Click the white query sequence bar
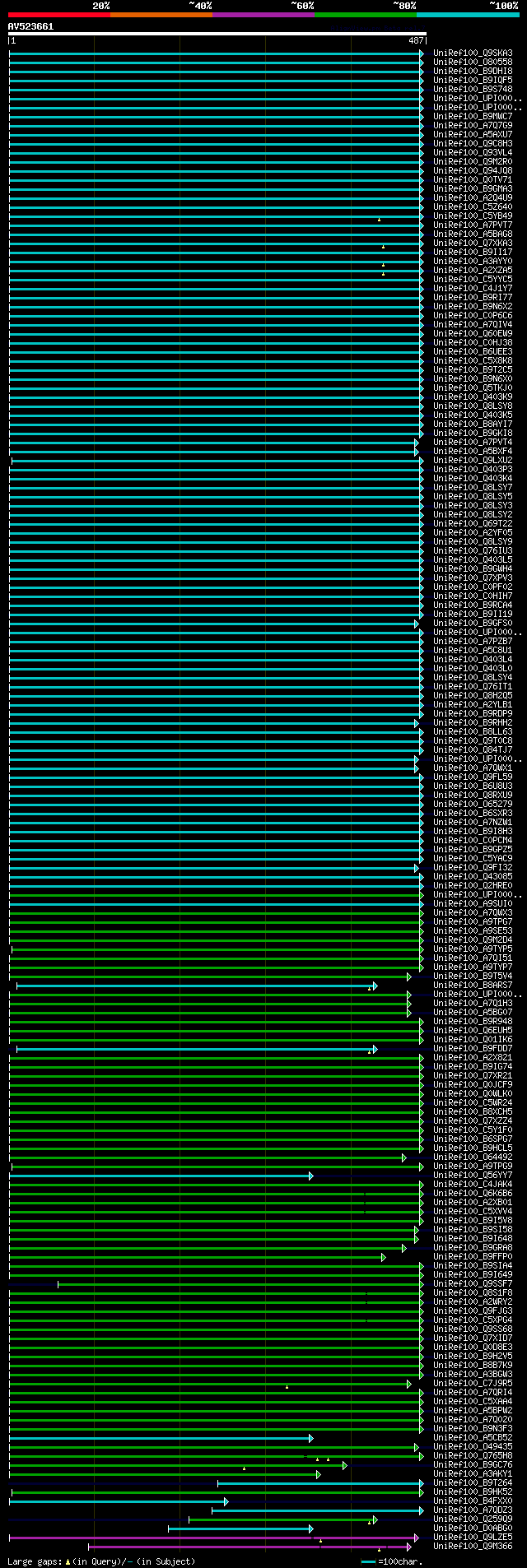Viewport: 527px width, 1568px height. [217, 34]
